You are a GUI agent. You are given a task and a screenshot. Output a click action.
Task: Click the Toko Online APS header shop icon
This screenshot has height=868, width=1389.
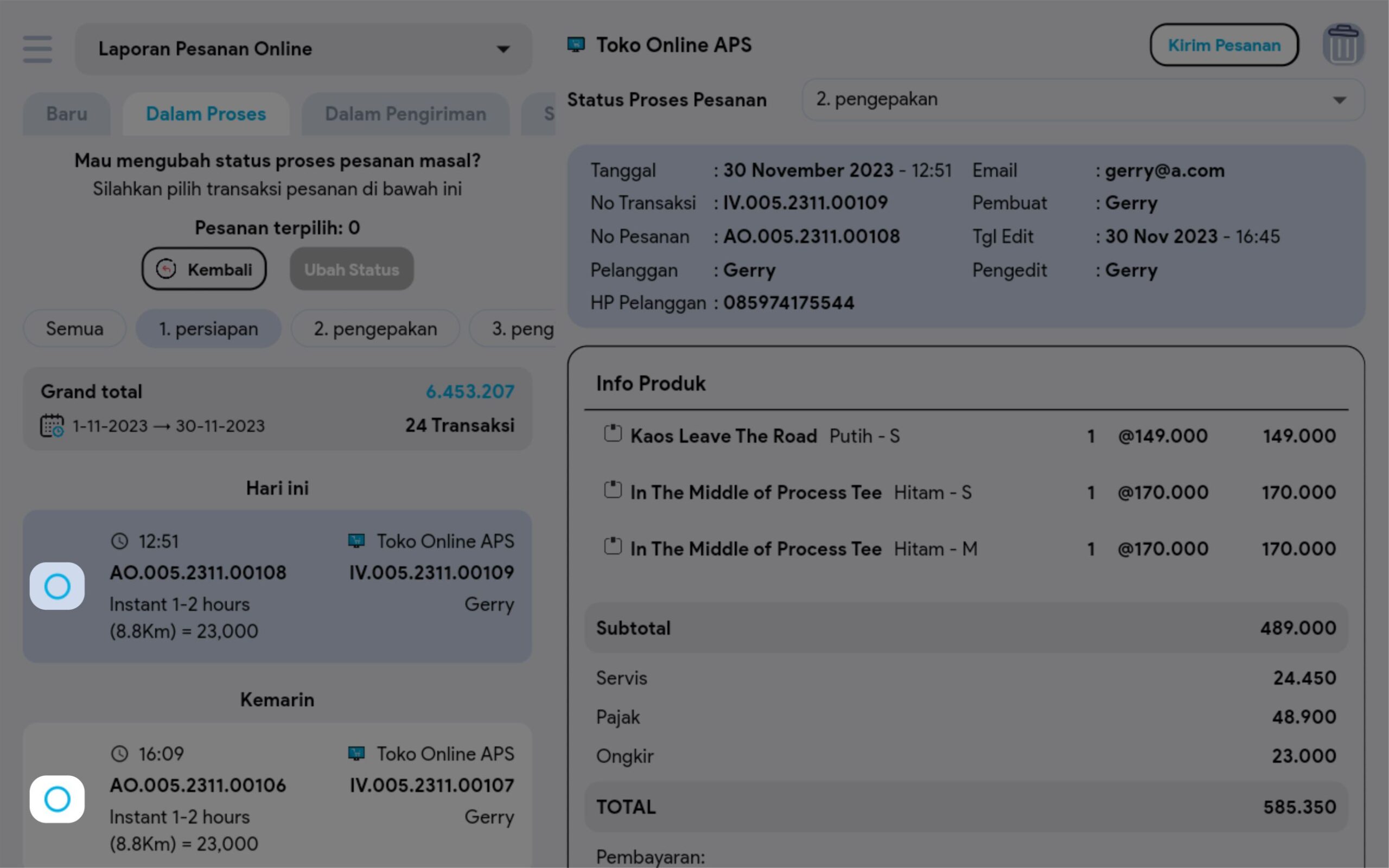click(x=576, y=45)
